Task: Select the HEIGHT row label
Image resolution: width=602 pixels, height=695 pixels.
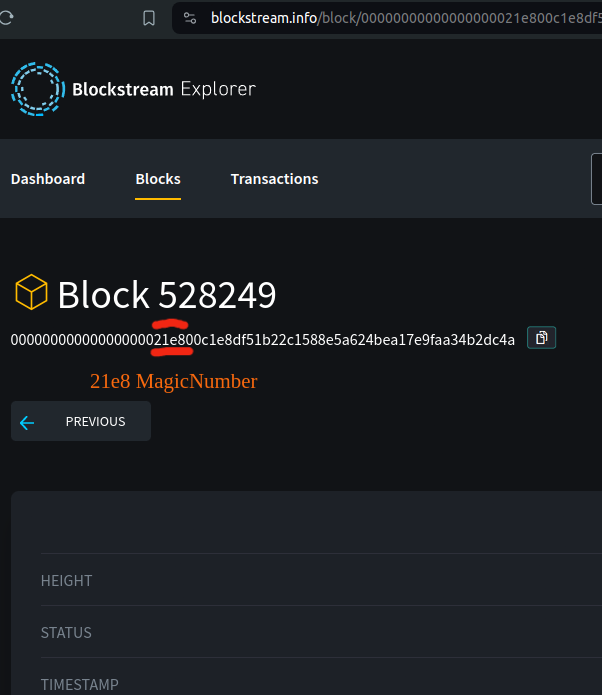Action: tap(66, 581)
